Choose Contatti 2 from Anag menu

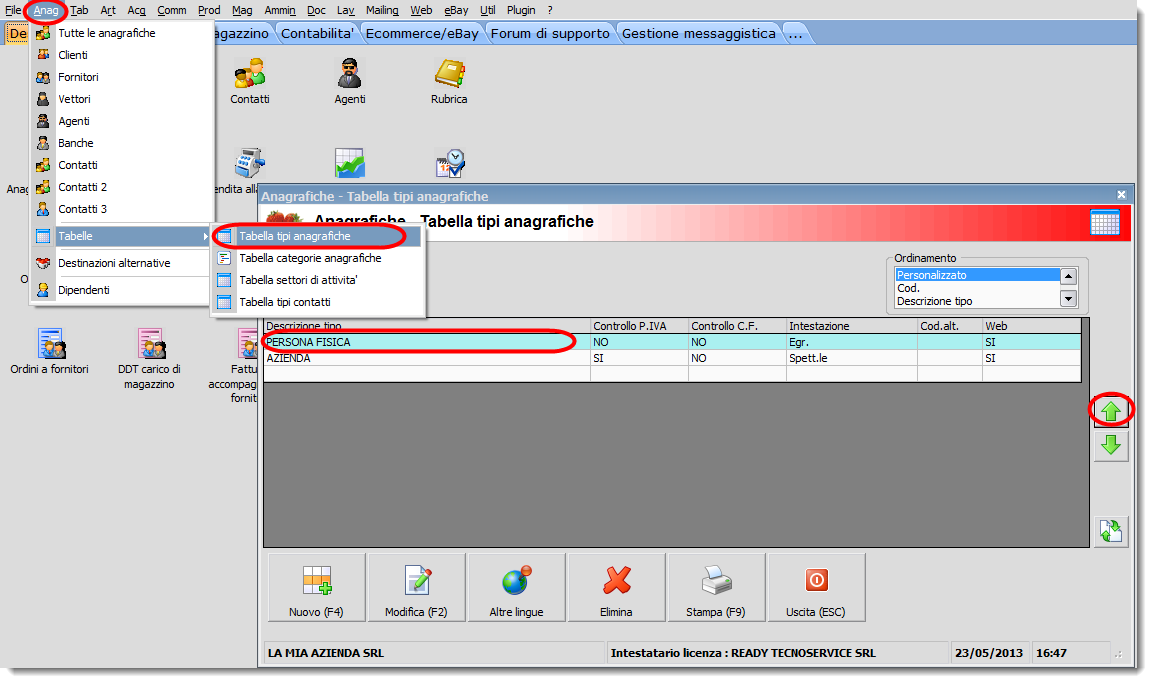click(122, 187)
